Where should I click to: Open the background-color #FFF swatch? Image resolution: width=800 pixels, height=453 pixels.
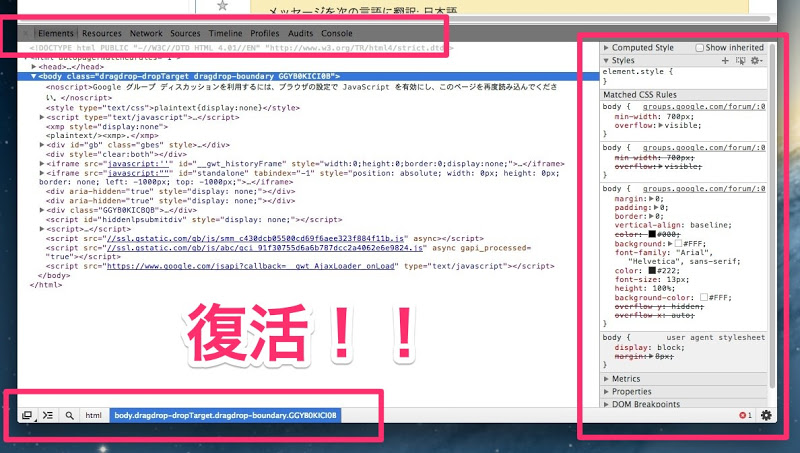tap(704, 297)
